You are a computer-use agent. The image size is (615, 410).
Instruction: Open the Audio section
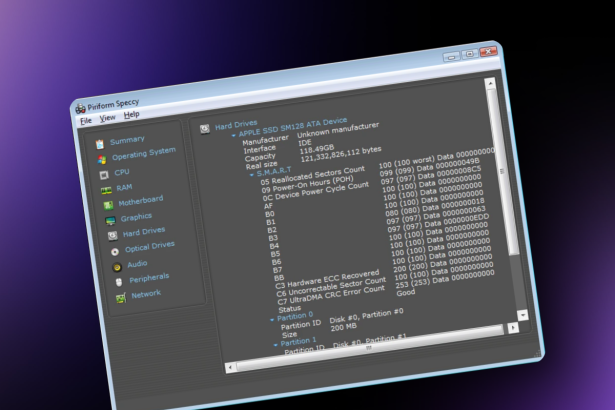coord(137,264)
